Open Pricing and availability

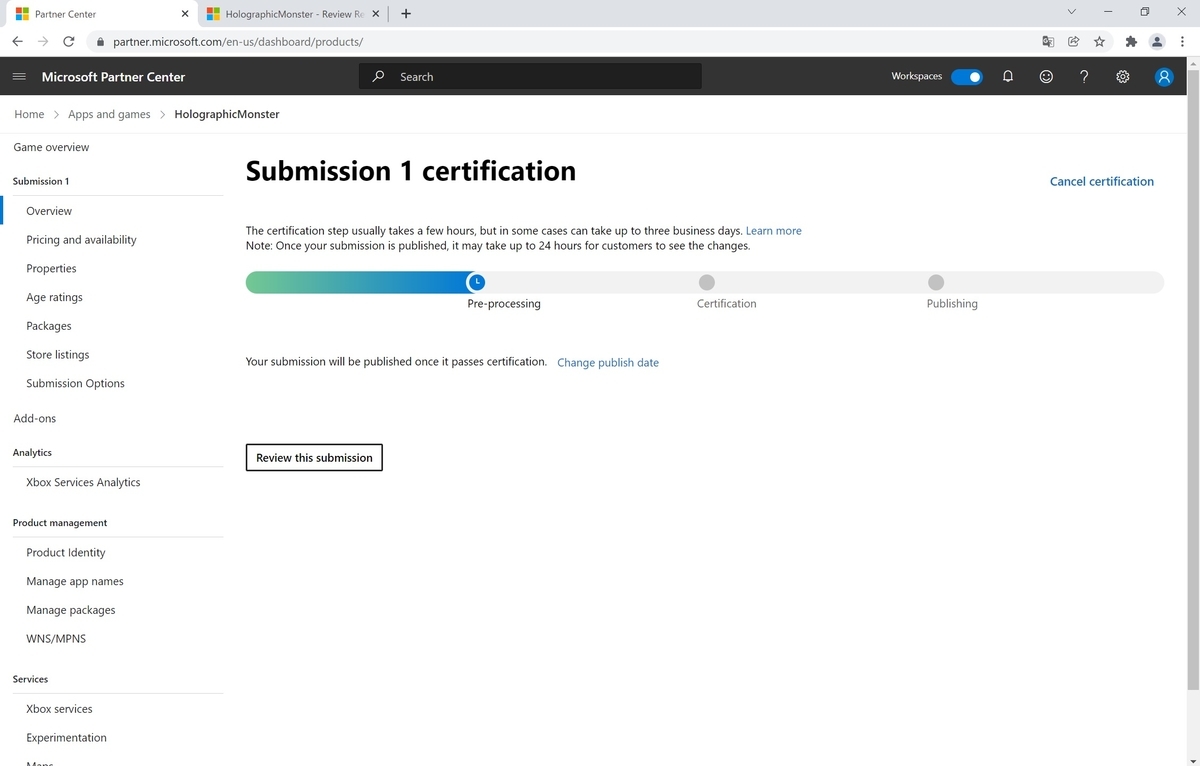click(81, 240)
